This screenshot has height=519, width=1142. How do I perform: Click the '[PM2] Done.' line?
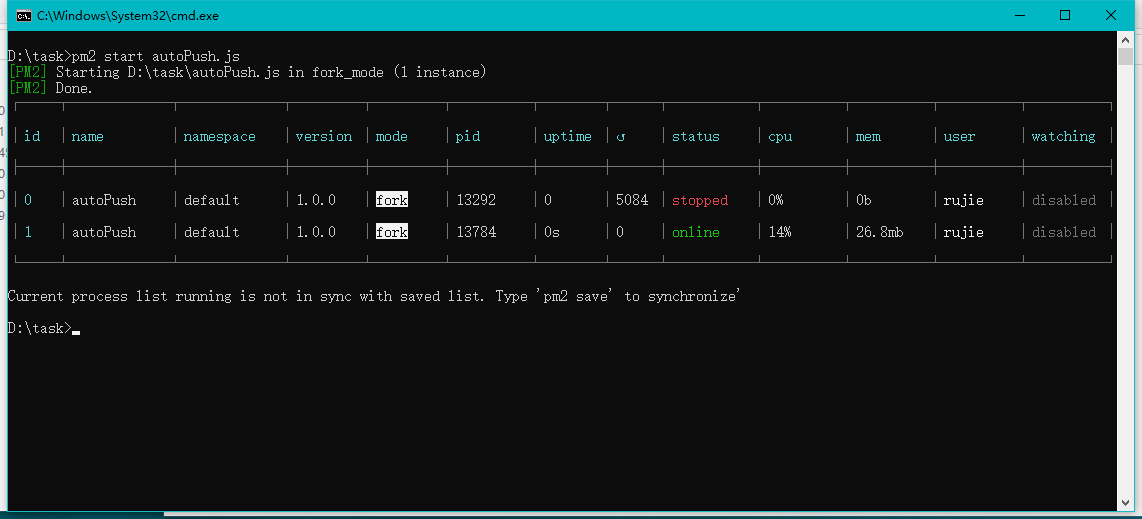click(x=50, y=88)
